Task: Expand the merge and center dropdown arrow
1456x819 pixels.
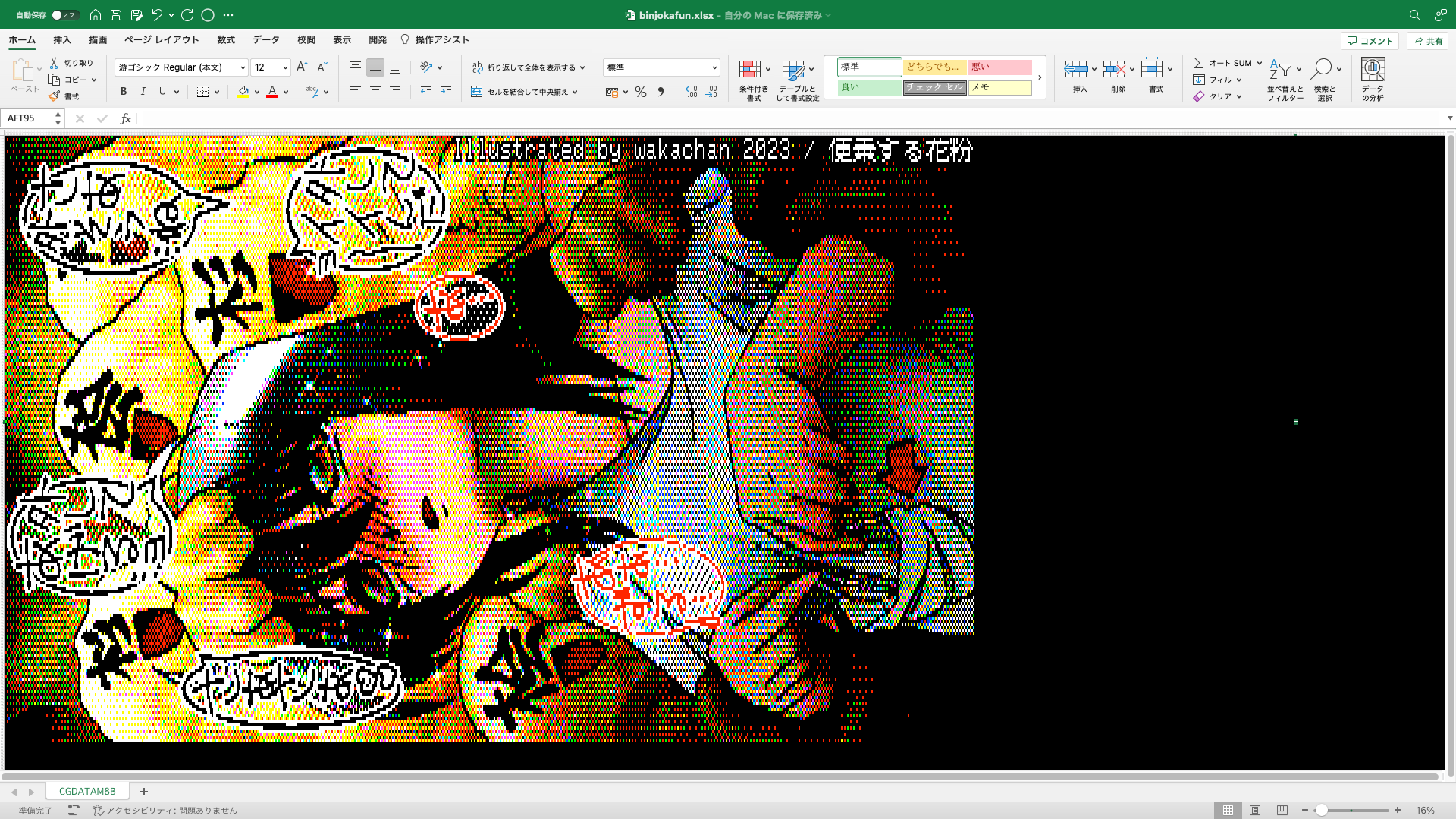Action: click(x=575, y=92)
